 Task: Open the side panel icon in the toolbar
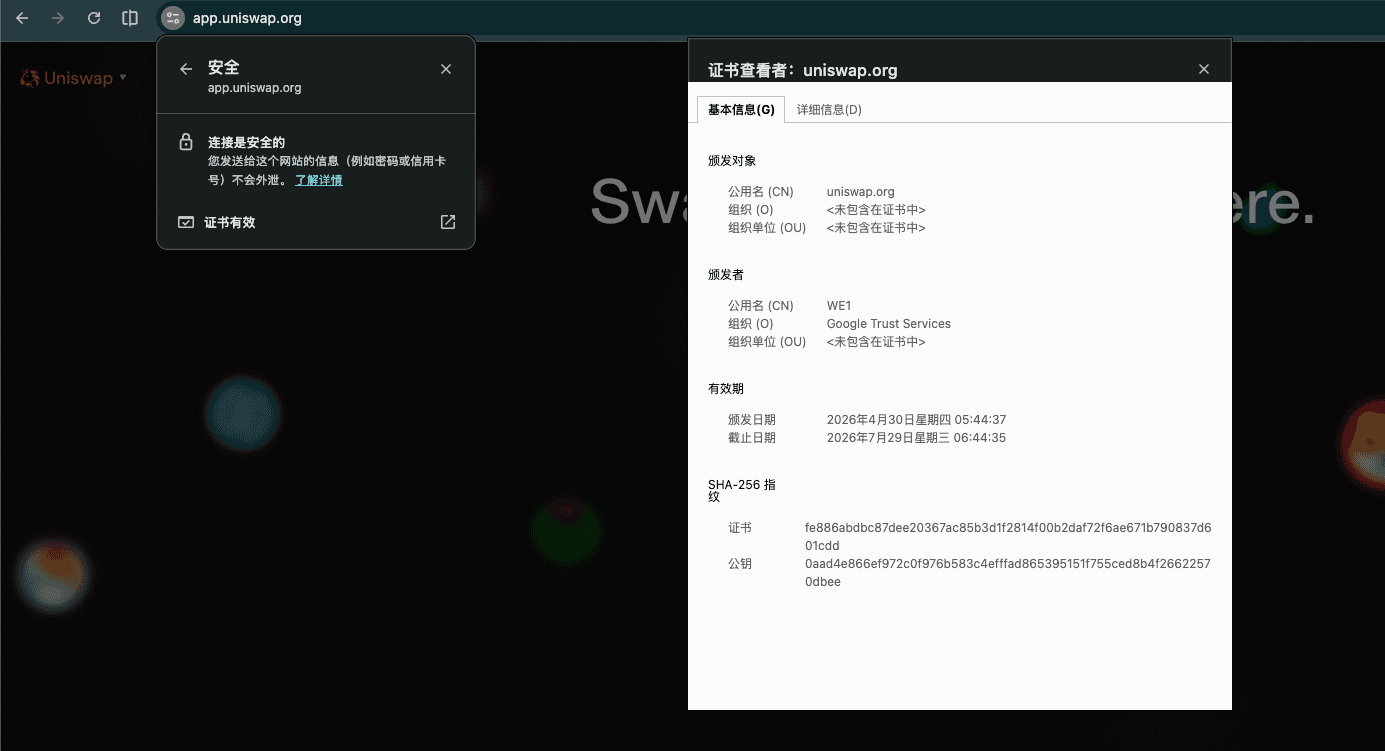[130, 18]
